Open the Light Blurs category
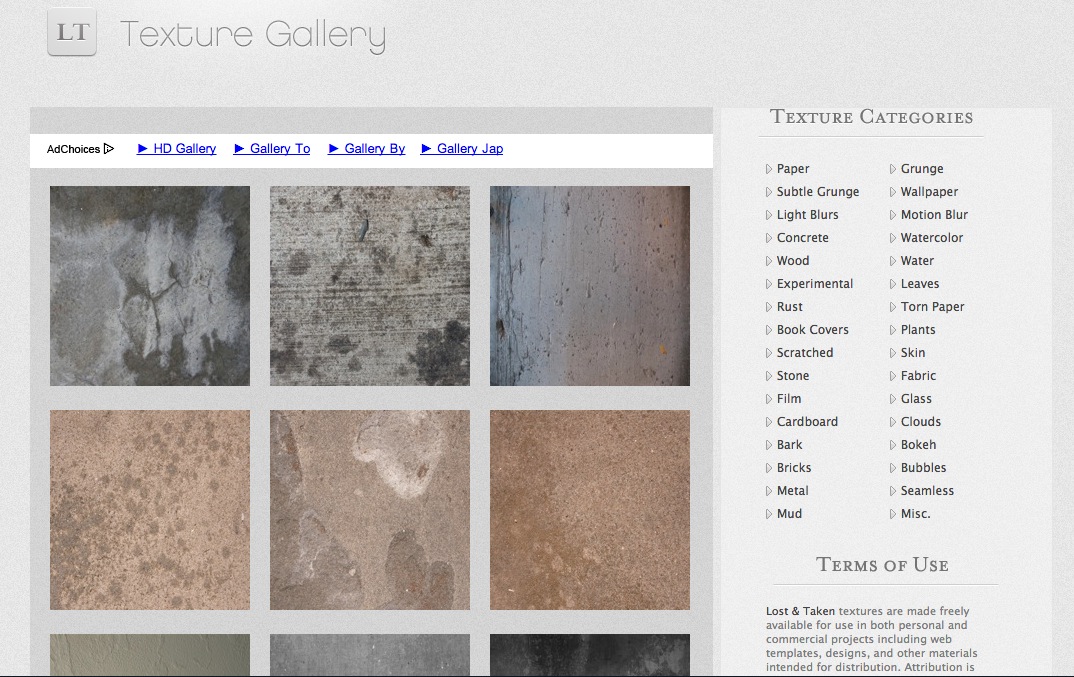This screenshot has height=677, width=1074. pos(808,214)
